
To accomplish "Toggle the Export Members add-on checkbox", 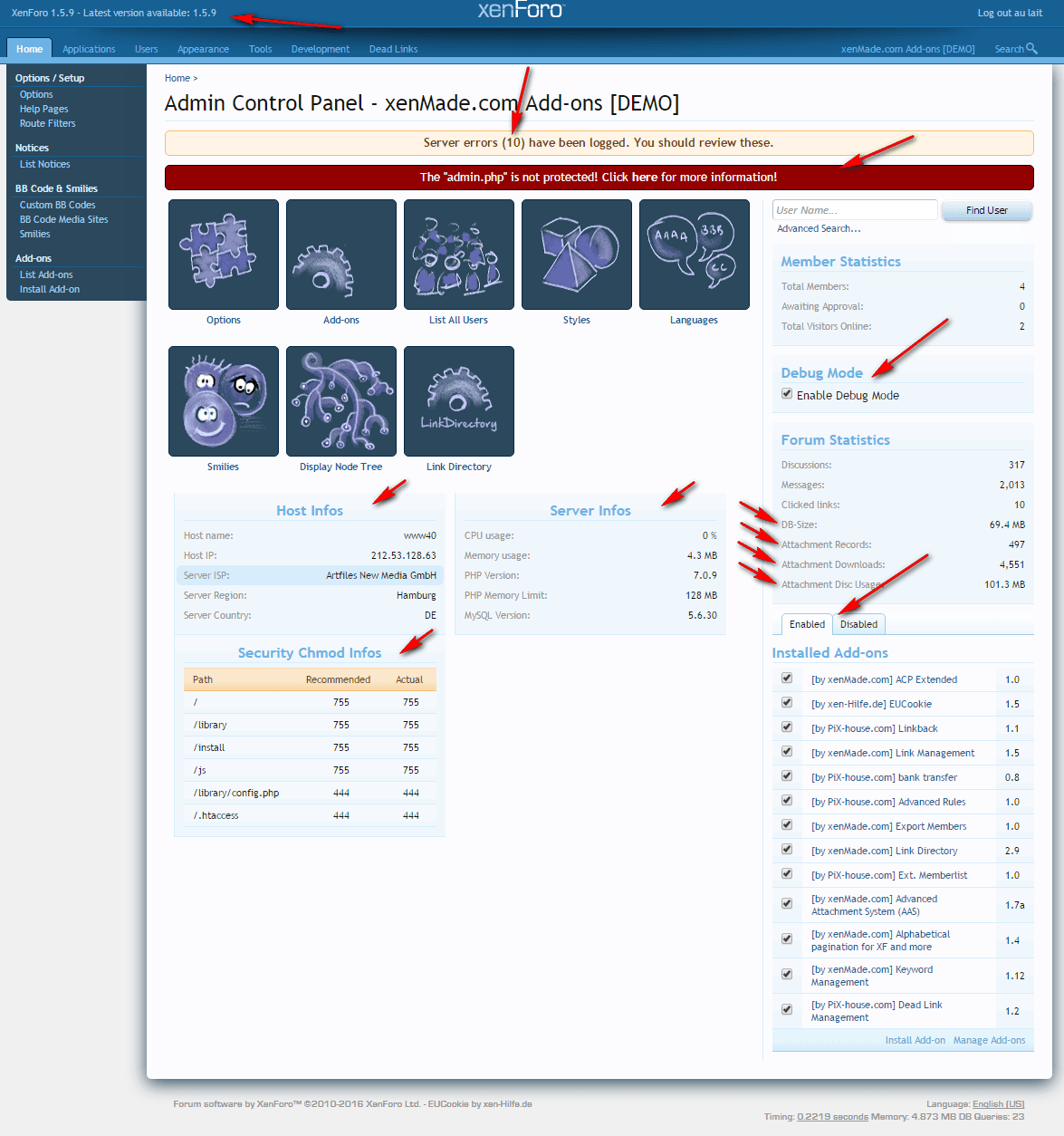I will (x=787, y=825).
